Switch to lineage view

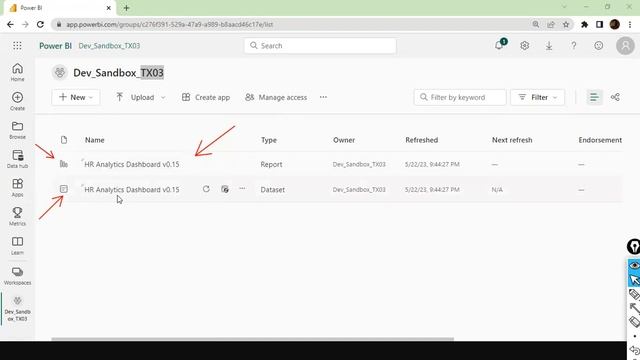tap(615, 97)
